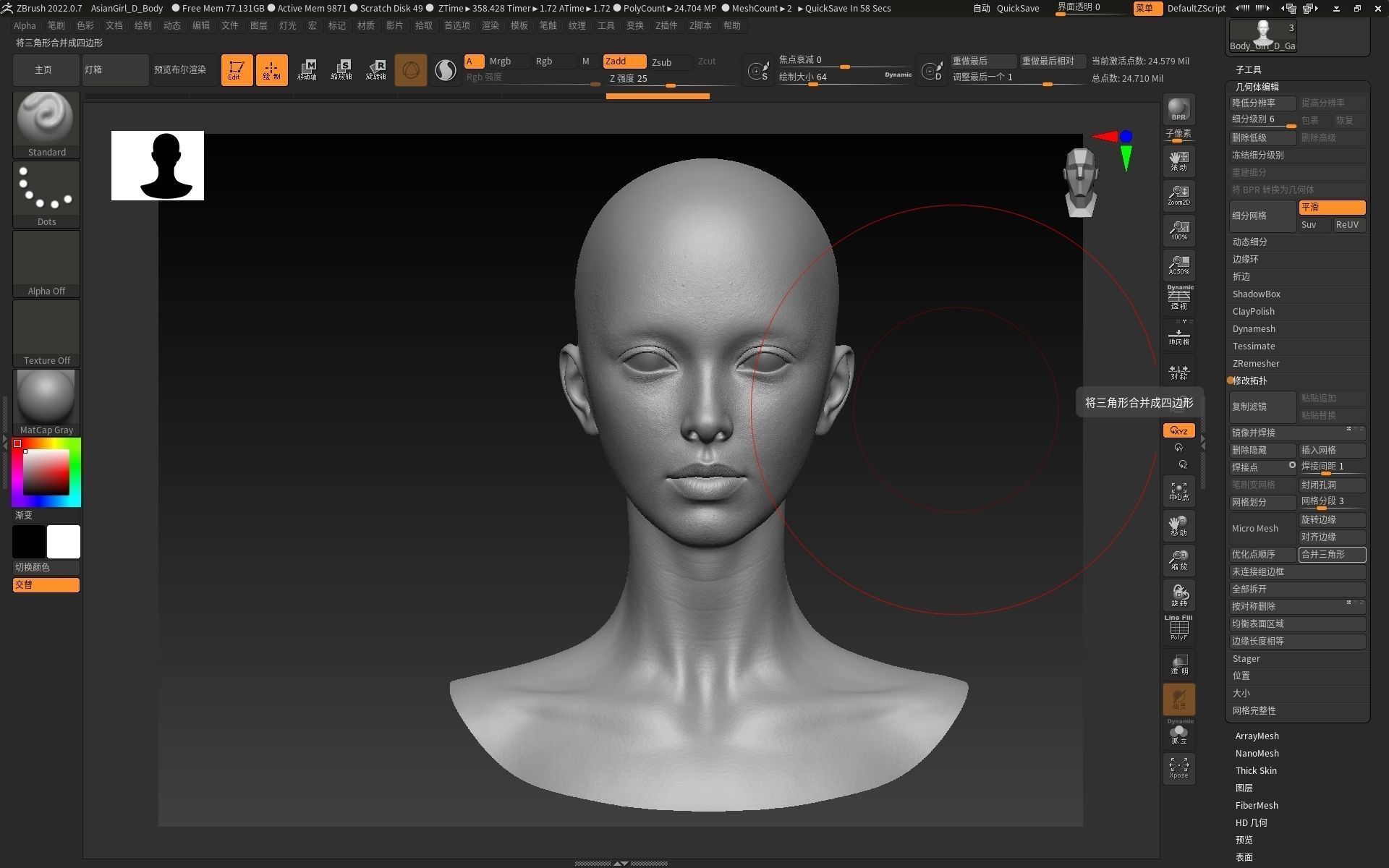Open the Alpha menu
Image resolution: width=1389 pixels, height=868 pixels.
pyautogui.click(x=25, y=25)
